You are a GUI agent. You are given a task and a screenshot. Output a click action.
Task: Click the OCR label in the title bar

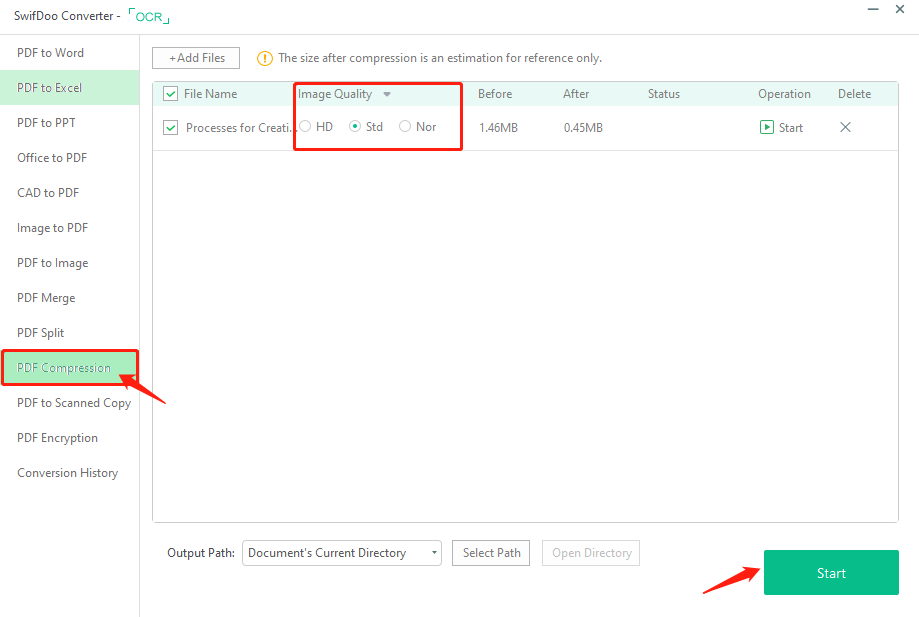tap(148, 16)
